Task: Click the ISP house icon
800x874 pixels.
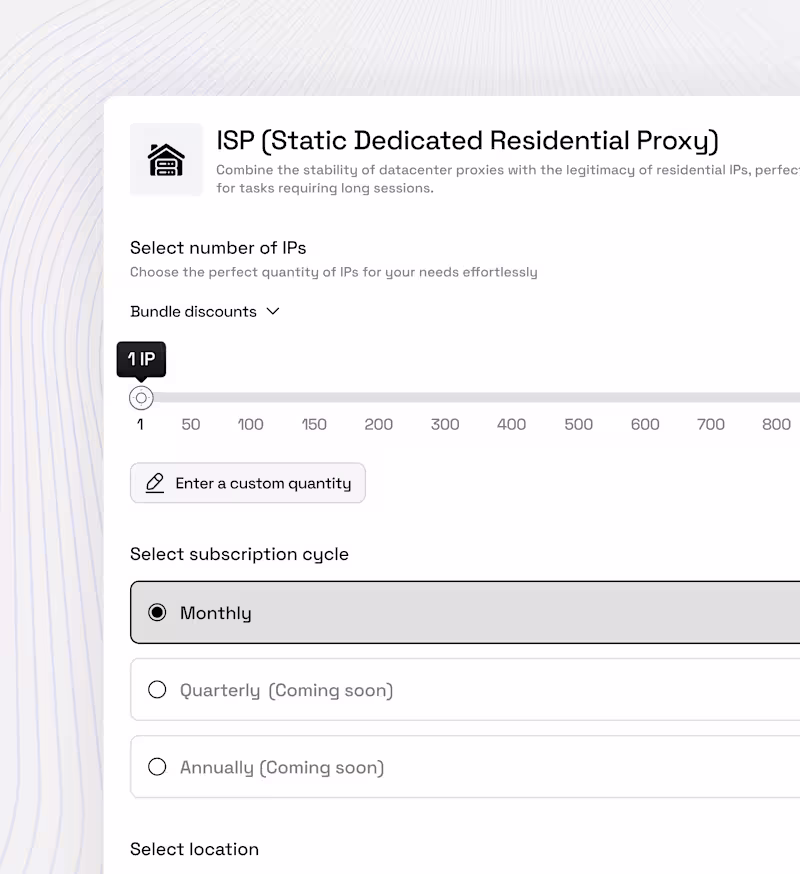Action: [166, 158]
